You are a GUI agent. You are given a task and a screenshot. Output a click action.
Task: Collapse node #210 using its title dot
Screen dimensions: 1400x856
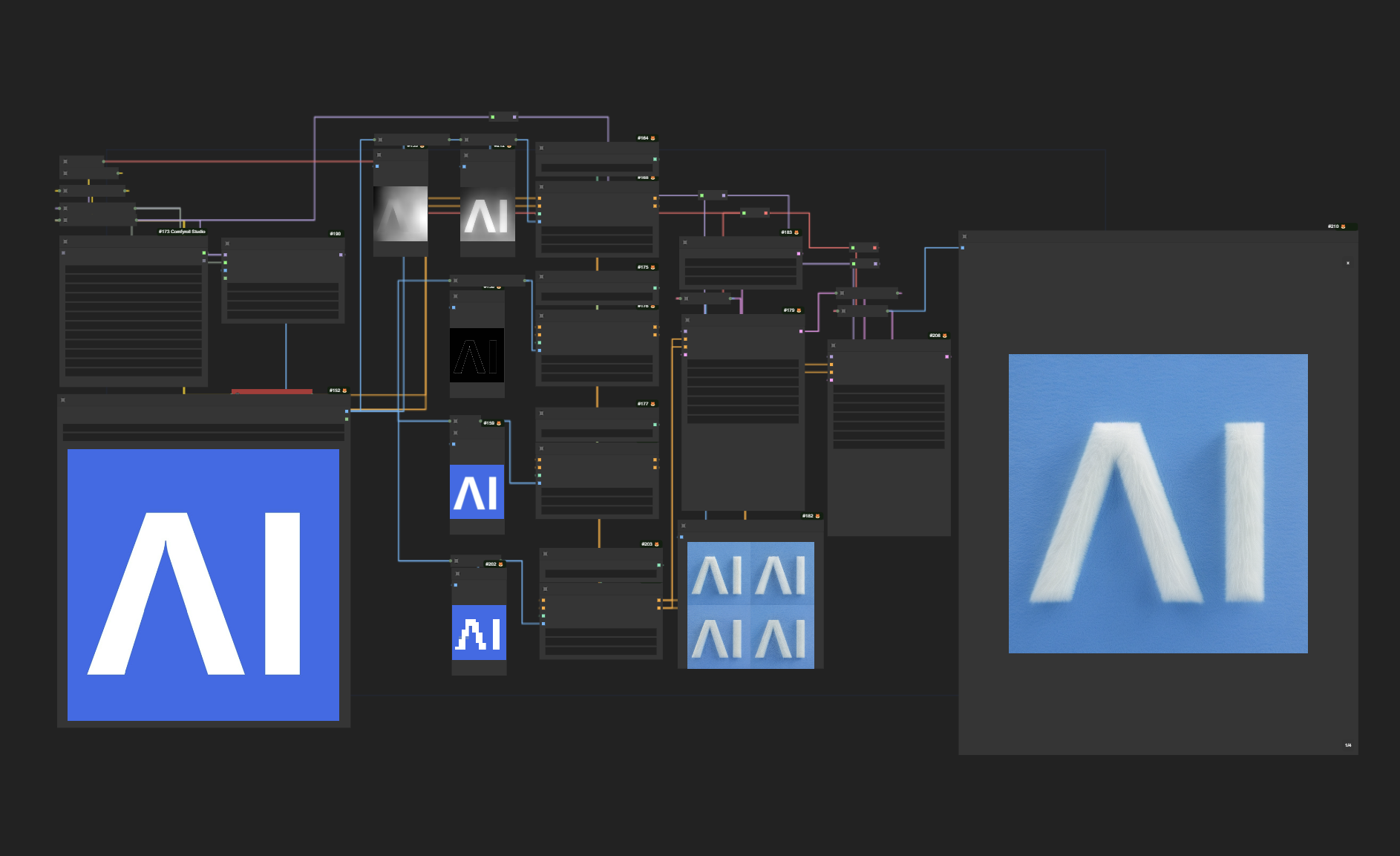point(964,237)
